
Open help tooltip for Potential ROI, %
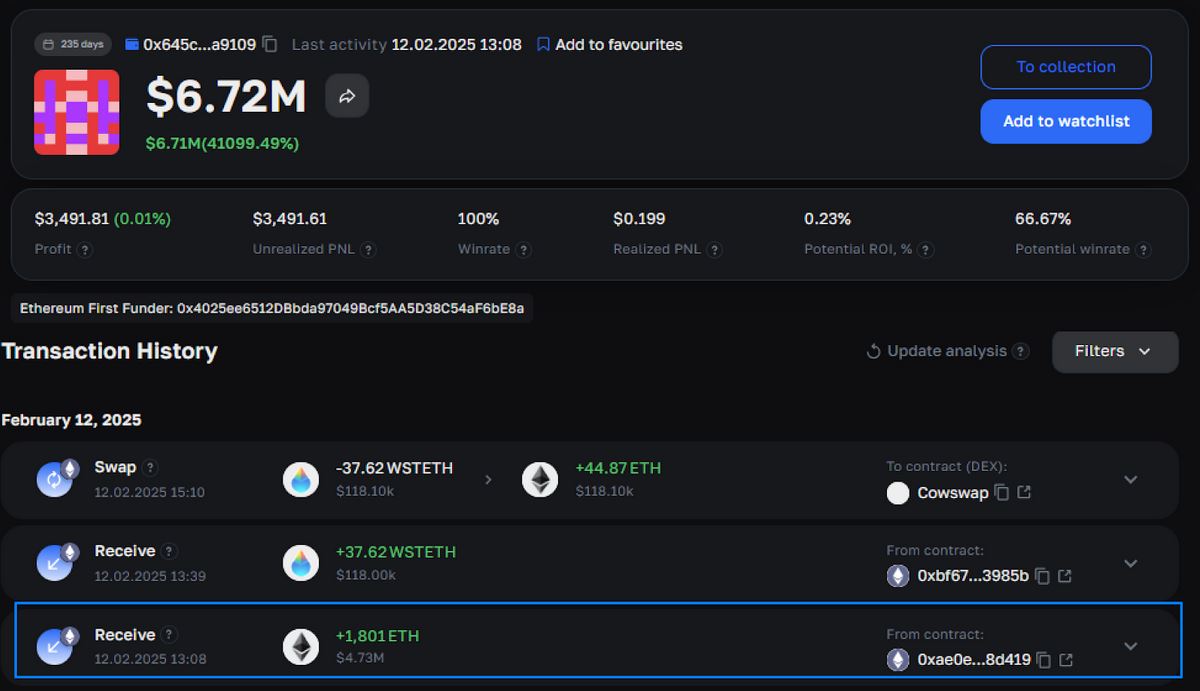coord(926,249)
